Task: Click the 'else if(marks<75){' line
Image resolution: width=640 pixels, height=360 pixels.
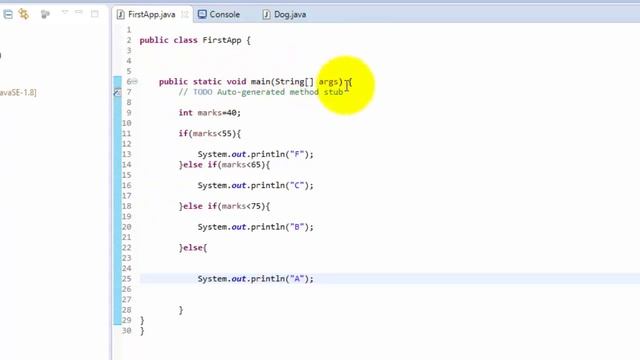Action: pyautogui.click(x=224, y=206)
